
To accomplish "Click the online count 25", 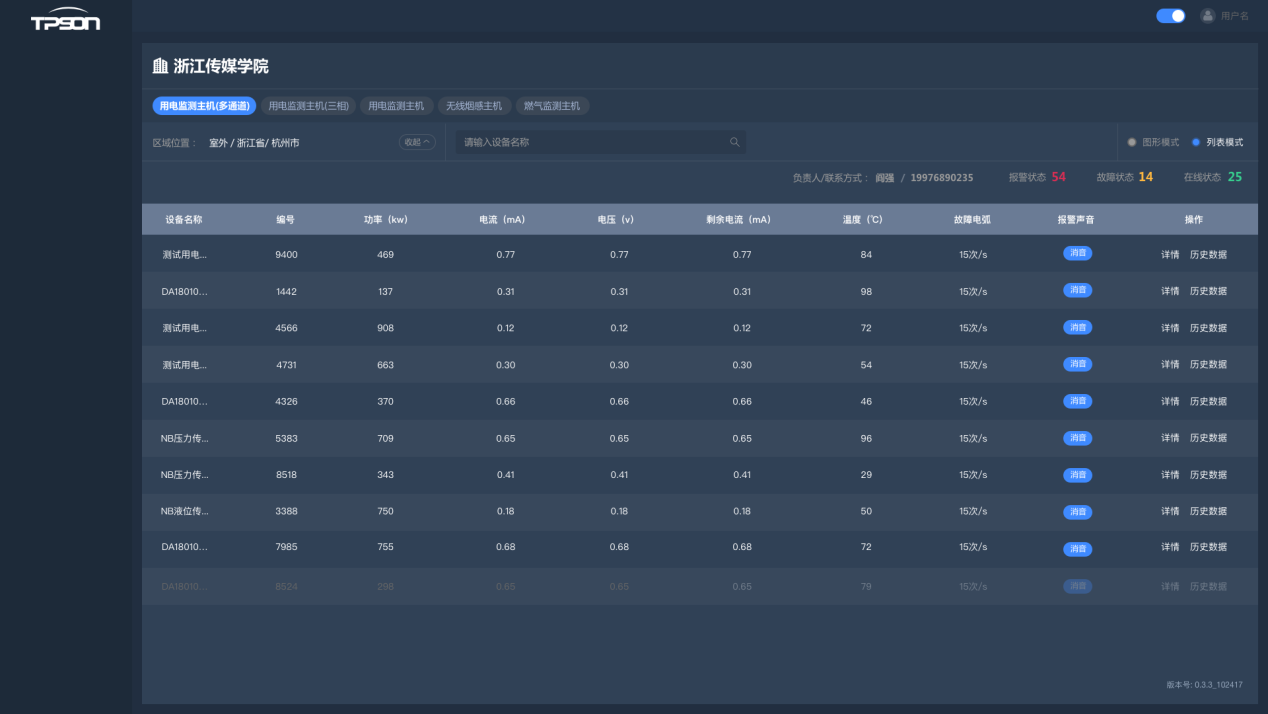I will [1235, 177].
